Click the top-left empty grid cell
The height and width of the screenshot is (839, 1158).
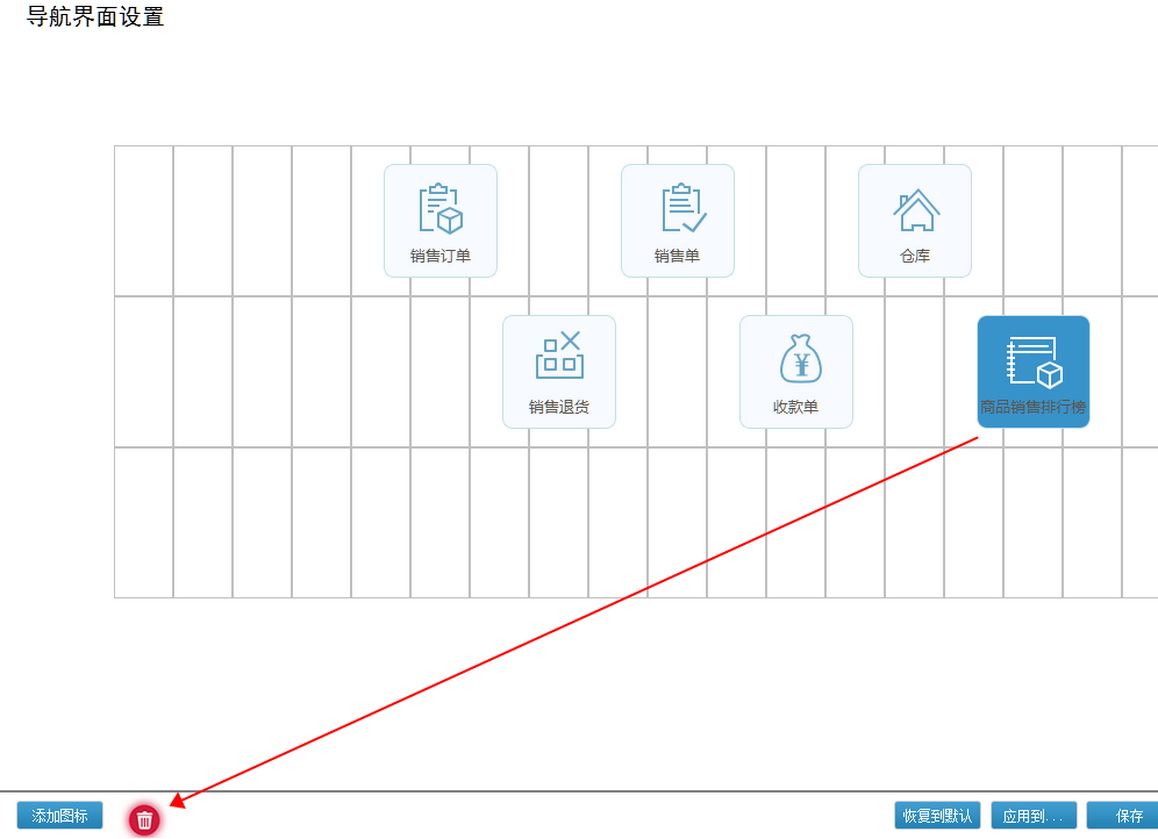(144, 220)
